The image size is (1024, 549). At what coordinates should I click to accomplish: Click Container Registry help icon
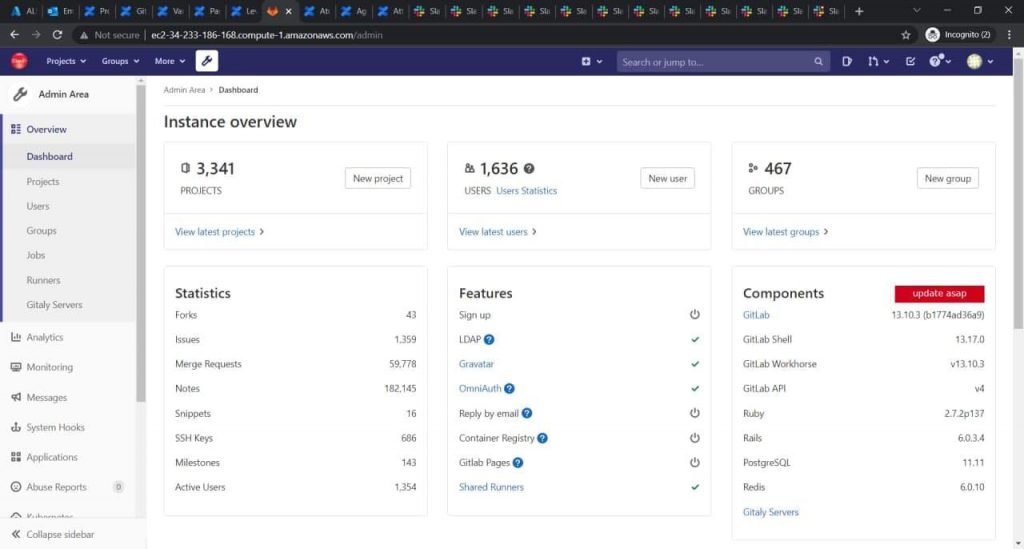coord(542,438)
